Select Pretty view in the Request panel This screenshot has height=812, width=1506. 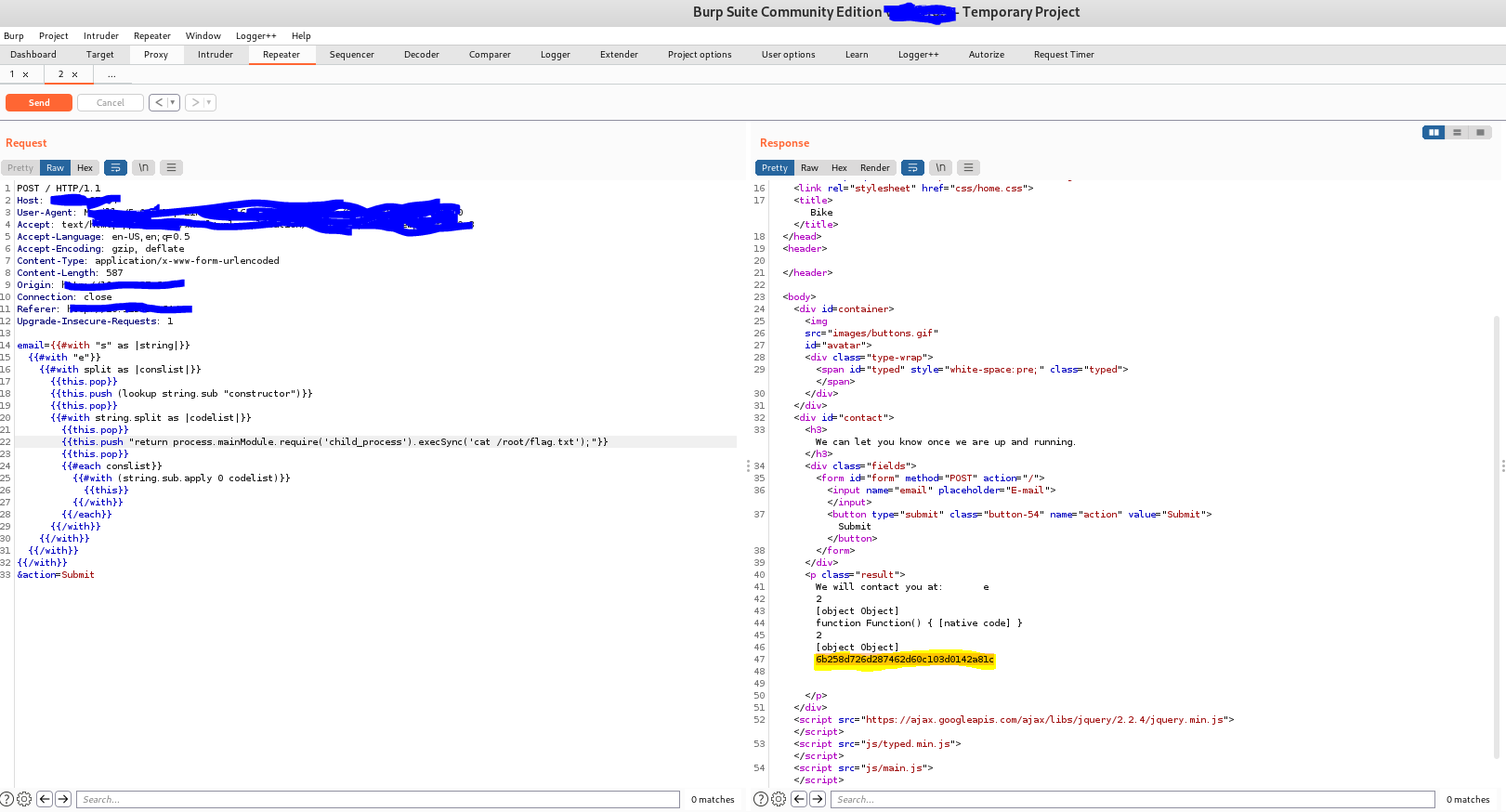pyautogui.click(x=20, y=168)
